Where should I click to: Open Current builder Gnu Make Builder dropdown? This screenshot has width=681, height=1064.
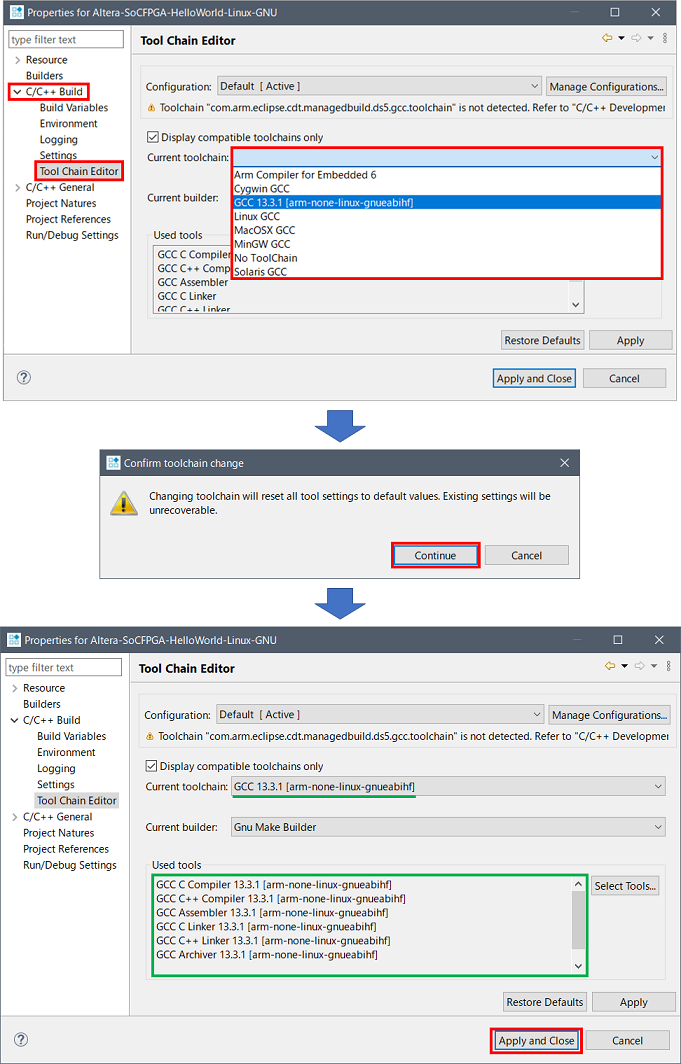pos(448,827)
